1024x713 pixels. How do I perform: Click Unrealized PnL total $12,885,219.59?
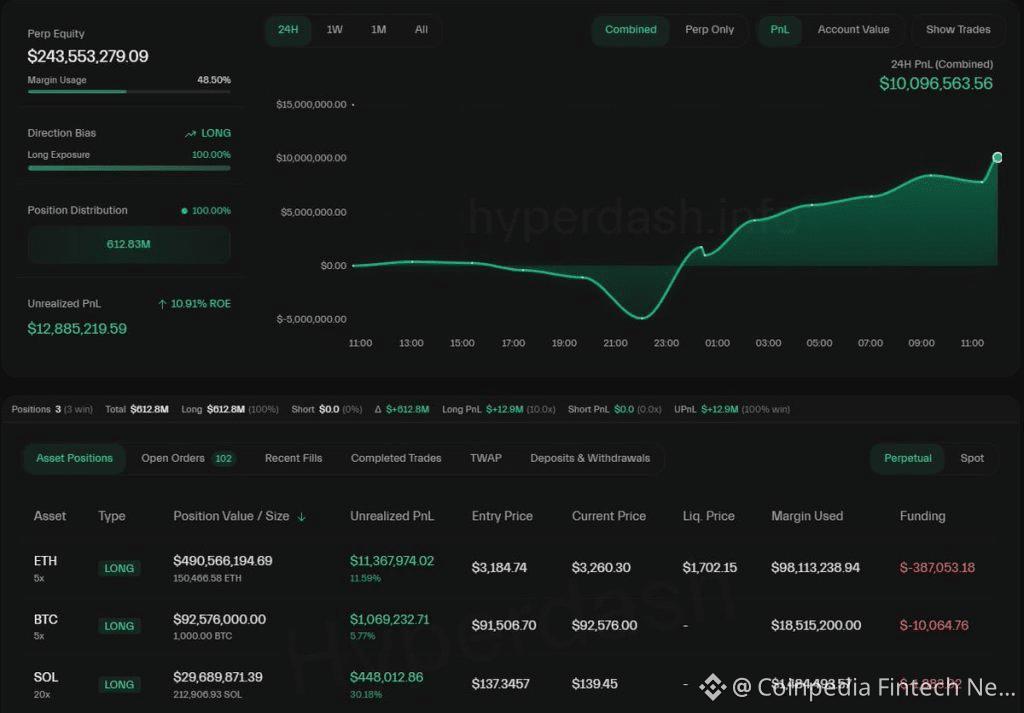click(77, 328)
